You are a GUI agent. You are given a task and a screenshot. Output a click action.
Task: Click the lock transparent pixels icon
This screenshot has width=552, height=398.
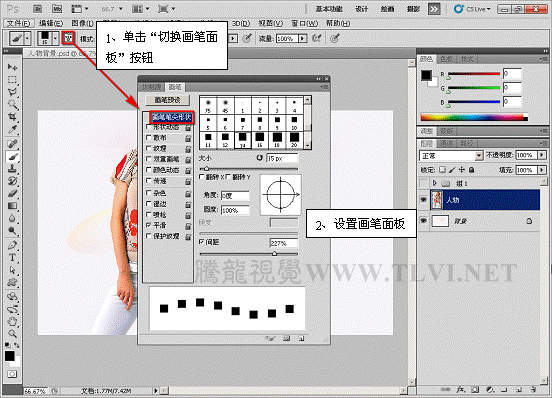443,170
